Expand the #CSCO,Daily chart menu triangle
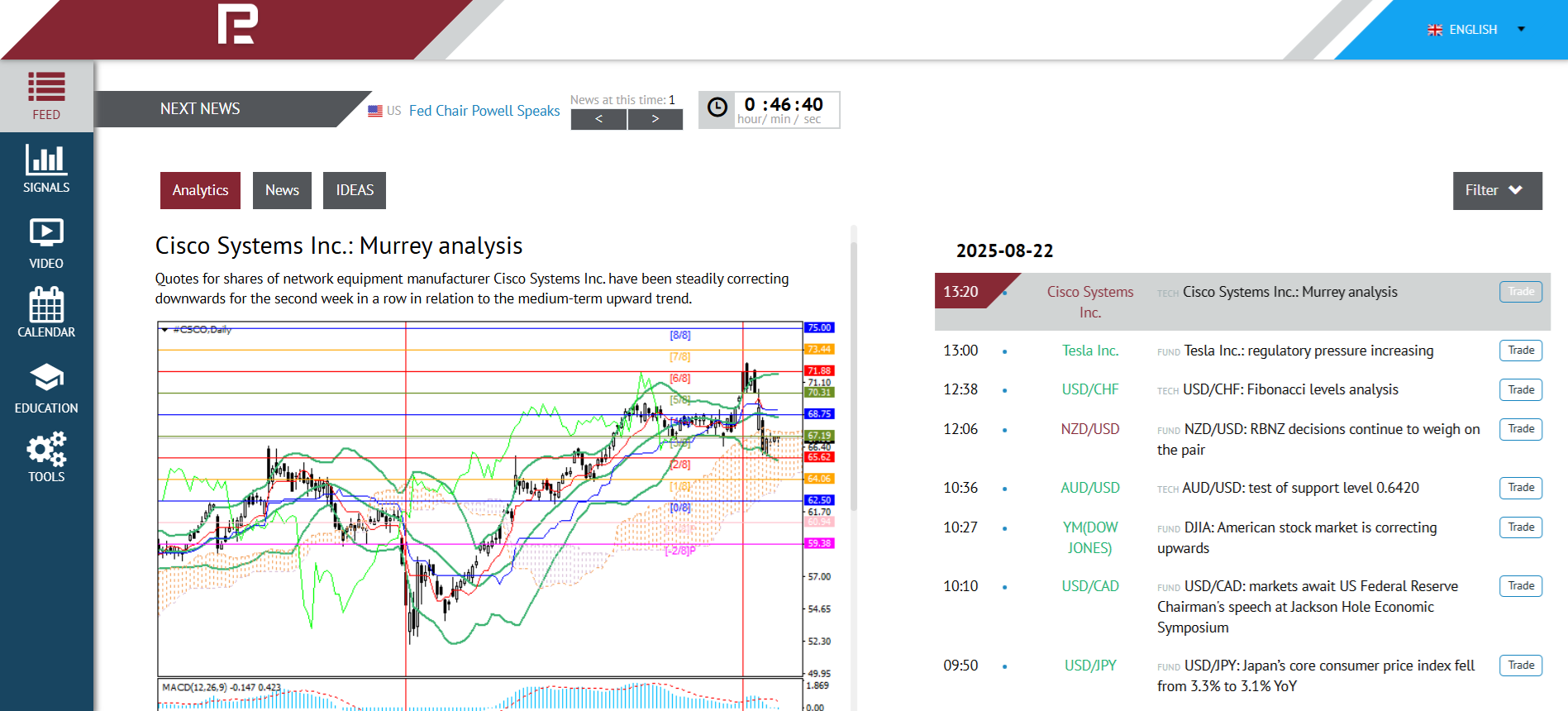 pyautogui.click(x=165, y=330)
